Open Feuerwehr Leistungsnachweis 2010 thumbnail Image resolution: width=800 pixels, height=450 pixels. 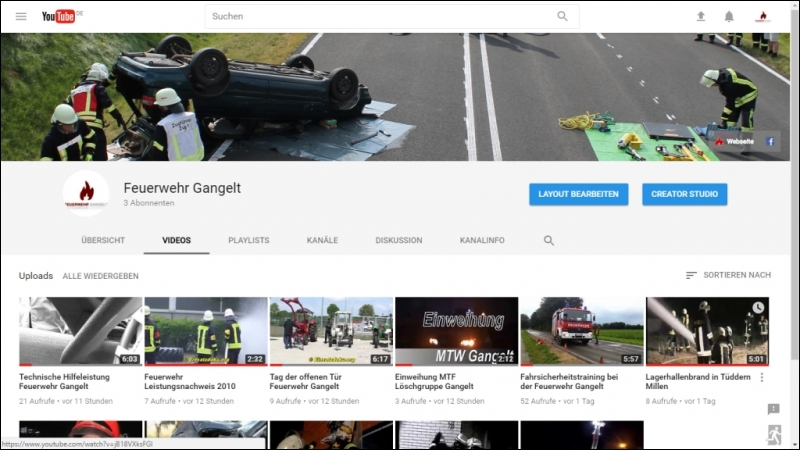point(206,331)
